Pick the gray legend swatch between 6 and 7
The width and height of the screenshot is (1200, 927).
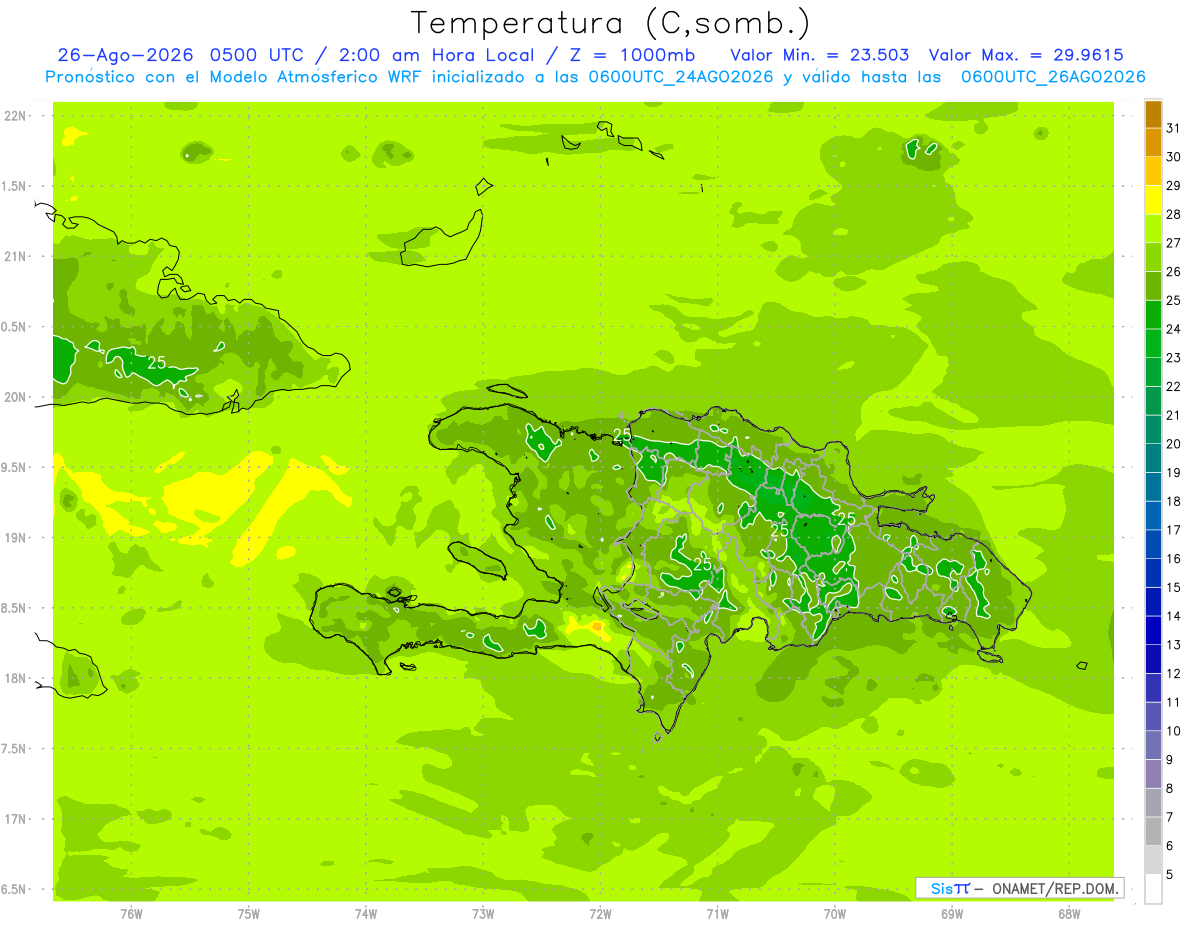click(x=1153, y=831)
